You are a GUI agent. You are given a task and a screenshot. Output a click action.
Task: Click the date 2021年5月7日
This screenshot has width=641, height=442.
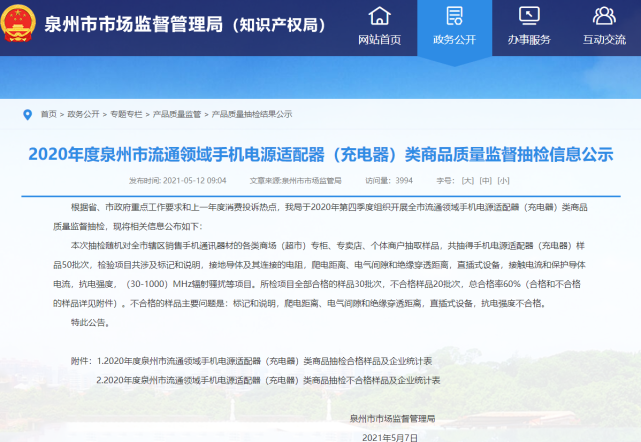[x=390, y=438]
